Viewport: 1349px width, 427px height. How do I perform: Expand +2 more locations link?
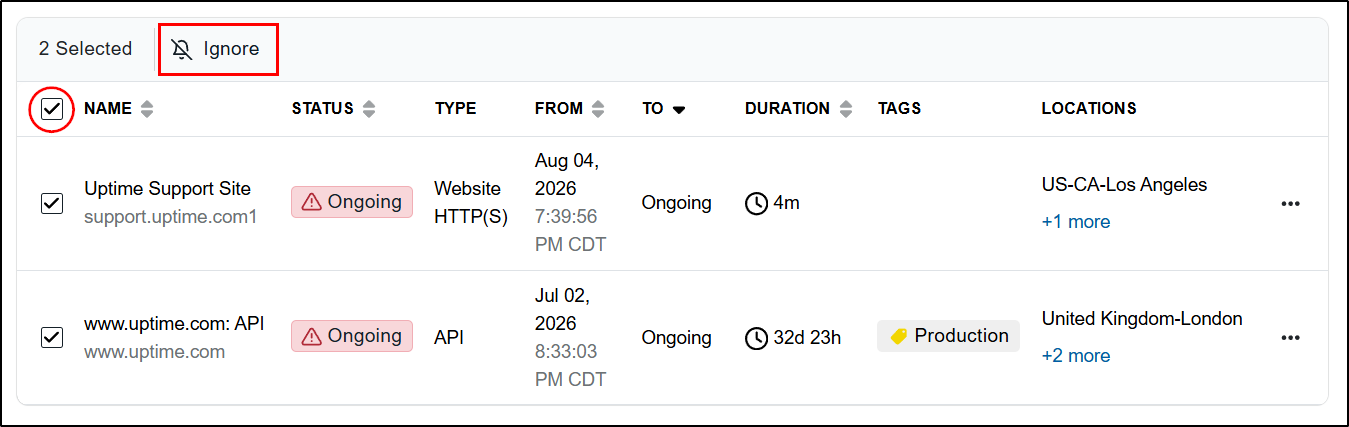pyautogui.click(x=1076, y=356)
